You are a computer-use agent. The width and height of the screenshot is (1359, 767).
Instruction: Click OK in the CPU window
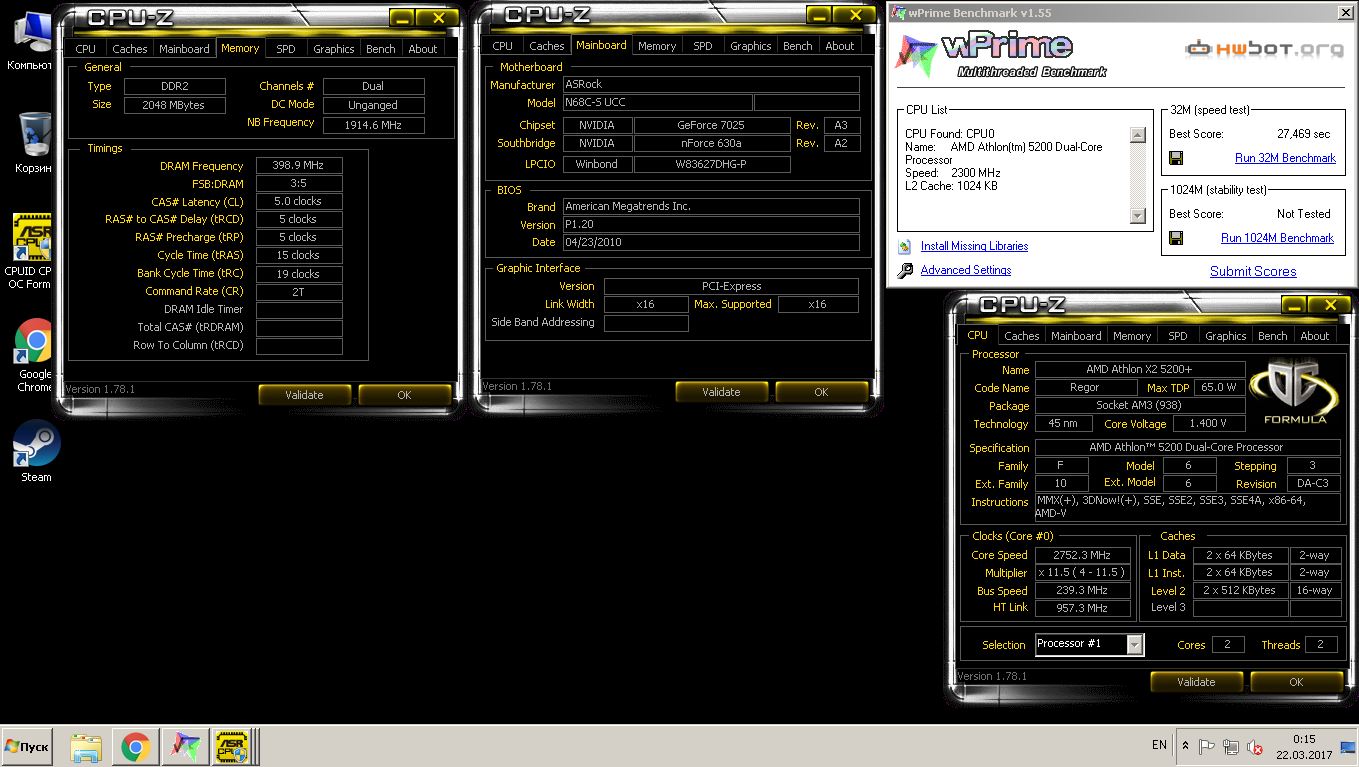[x=1296, y=682]
